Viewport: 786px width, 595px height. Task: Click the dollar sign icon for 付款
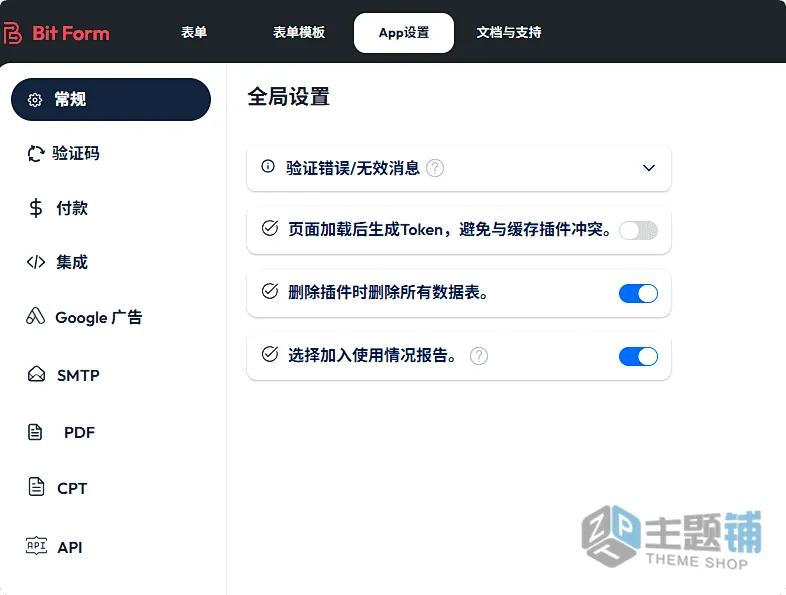tap(36, 208)
